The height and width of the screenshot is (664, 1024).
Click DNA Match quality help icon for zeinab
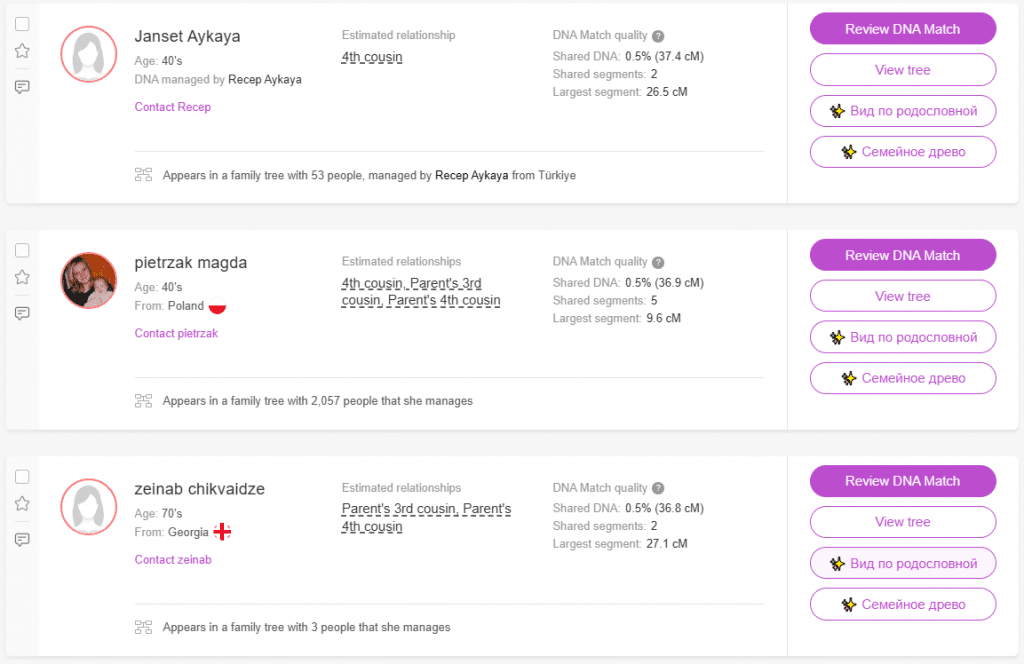(x=658, y=488)
